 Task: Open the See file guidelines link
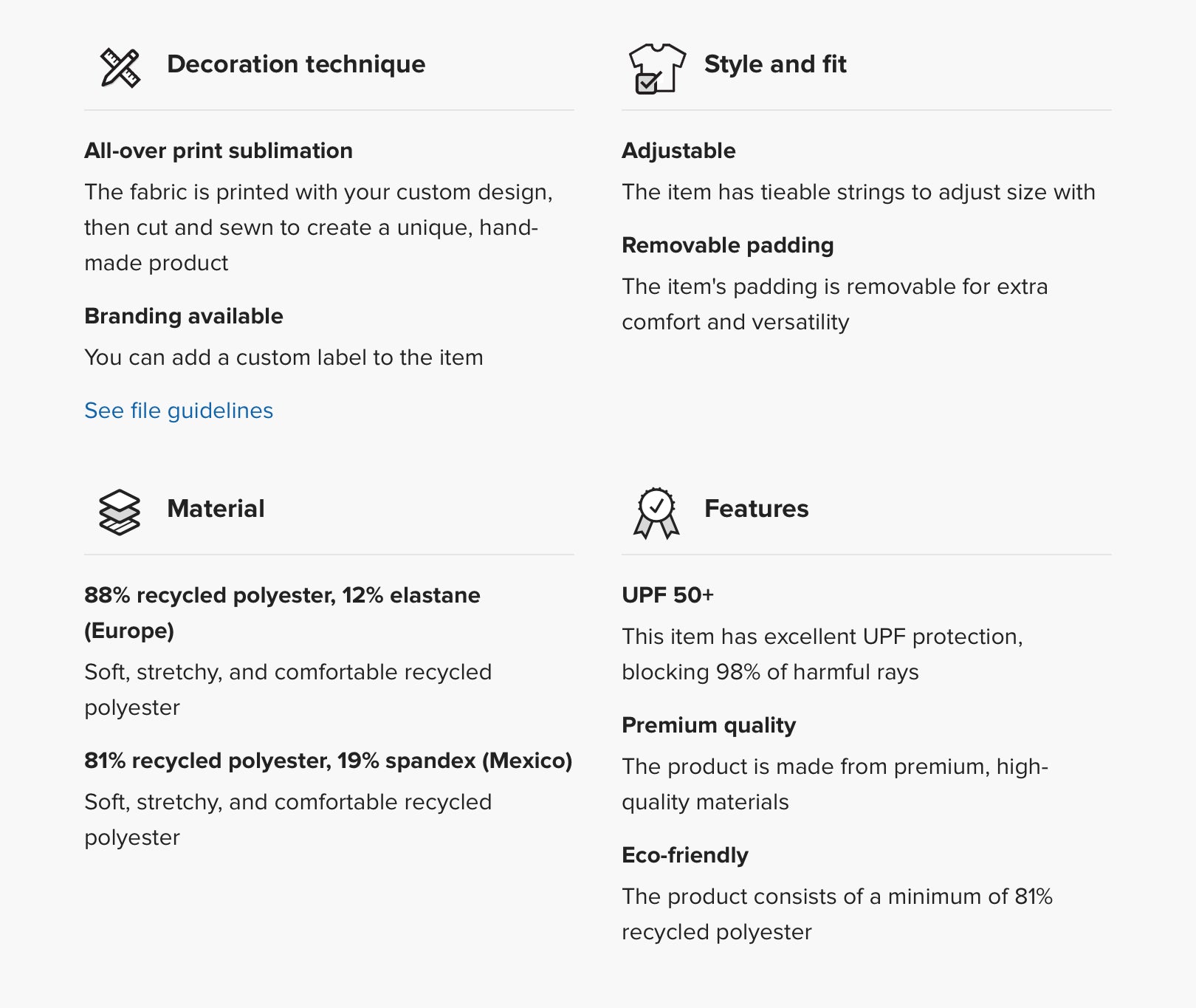click(x=179, y=411)
